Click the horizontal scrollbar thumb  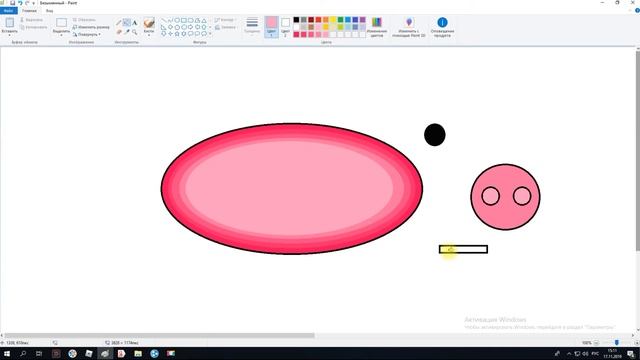tap(159, 336)
